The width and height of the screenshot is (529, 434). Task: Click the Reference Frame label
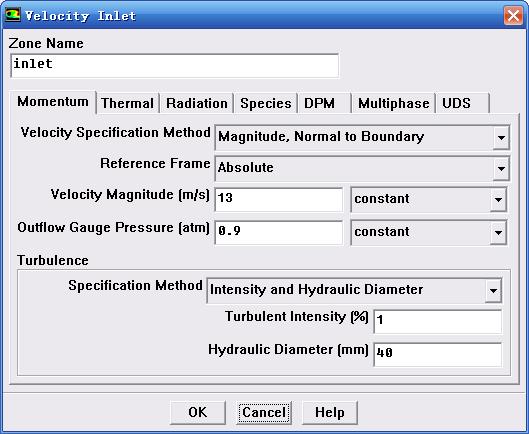155,163
